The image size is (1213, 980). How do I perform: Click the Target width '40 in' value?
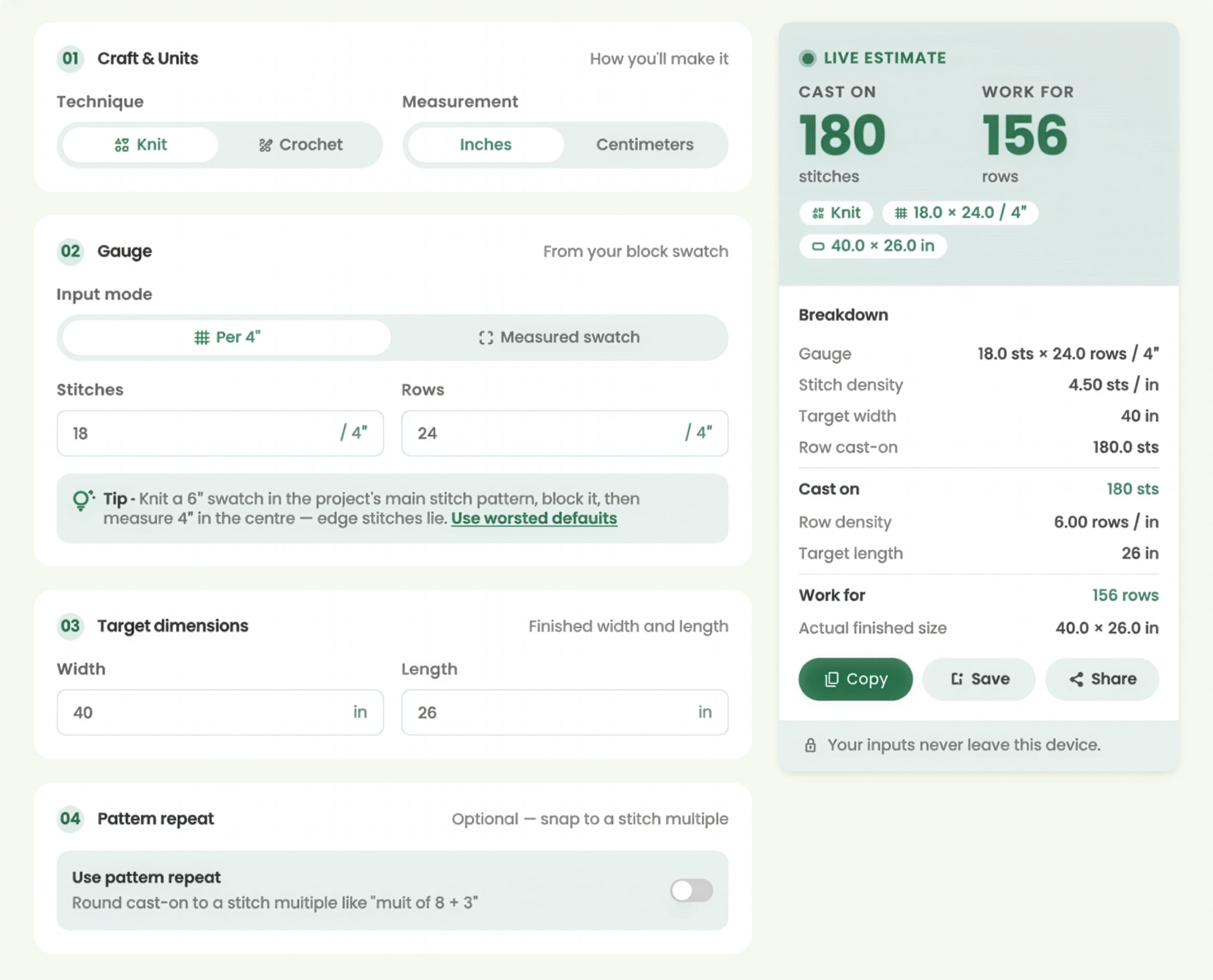pyautogui.click(x=1140, y=416)
